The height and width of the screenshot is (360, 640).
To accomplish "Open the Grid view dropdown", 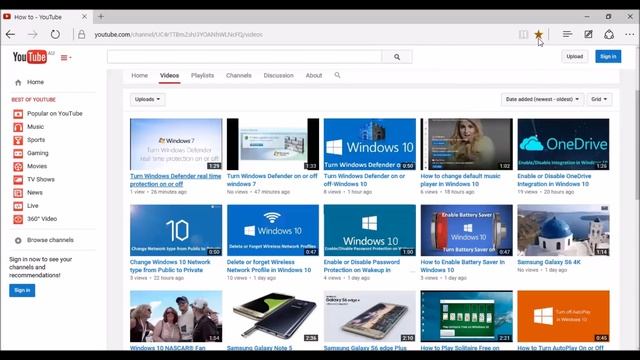I will pyautogui.click(x=599, y=99).
